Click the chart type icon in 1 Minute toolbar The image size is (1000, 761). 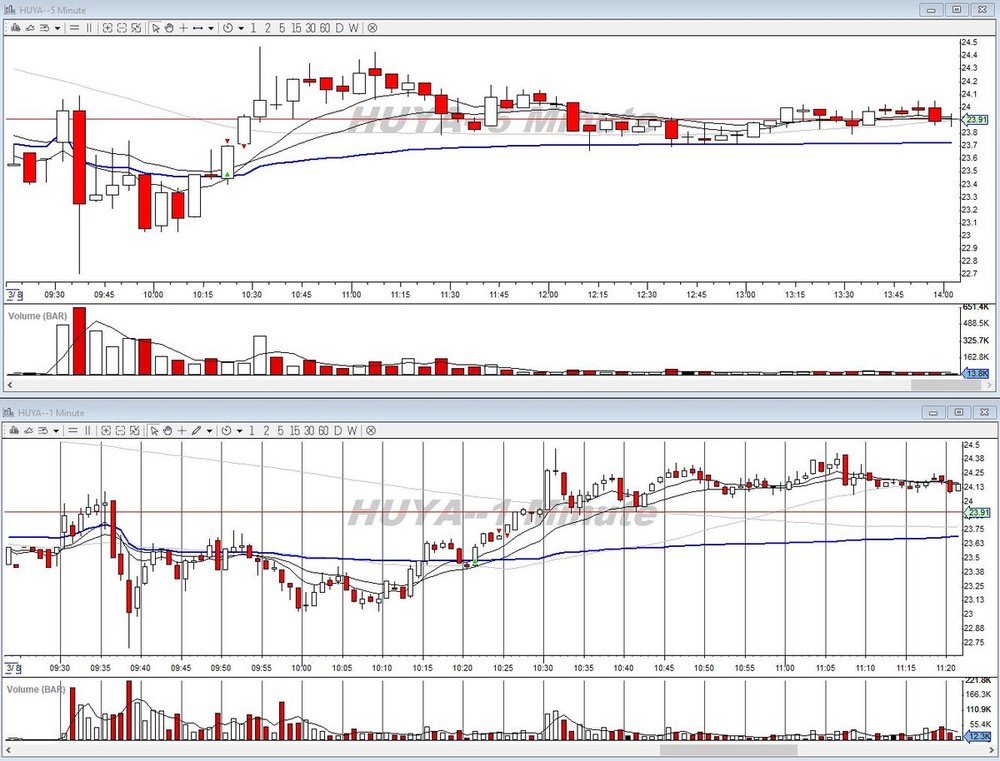[x=14, y=431]
